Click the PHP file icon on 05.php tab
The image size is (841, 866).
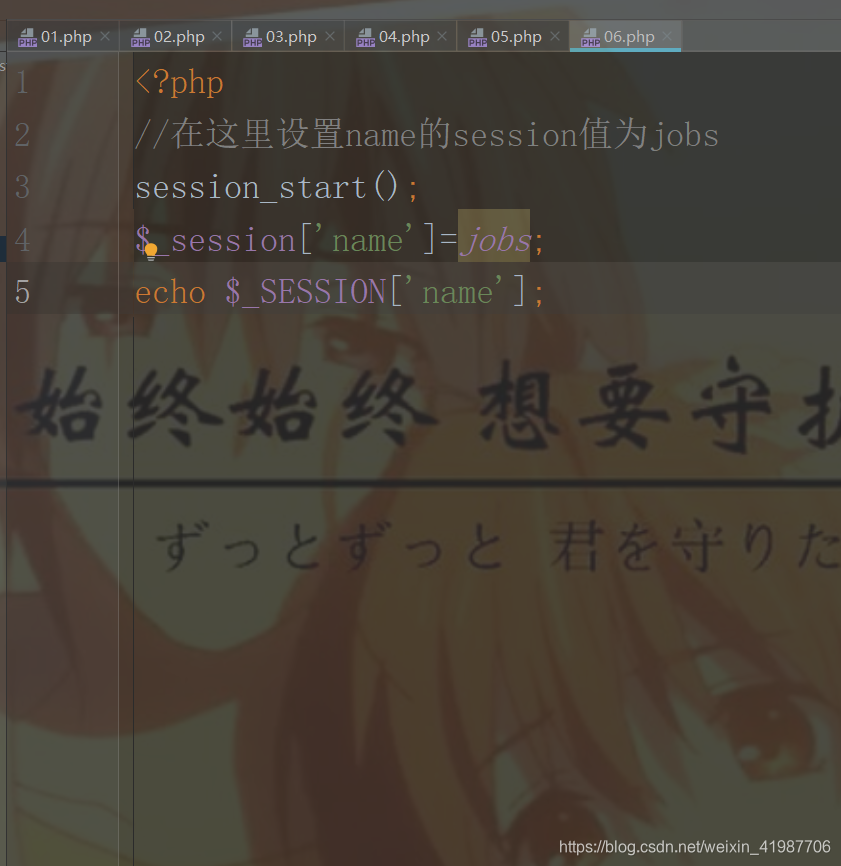tap(477, 38)
